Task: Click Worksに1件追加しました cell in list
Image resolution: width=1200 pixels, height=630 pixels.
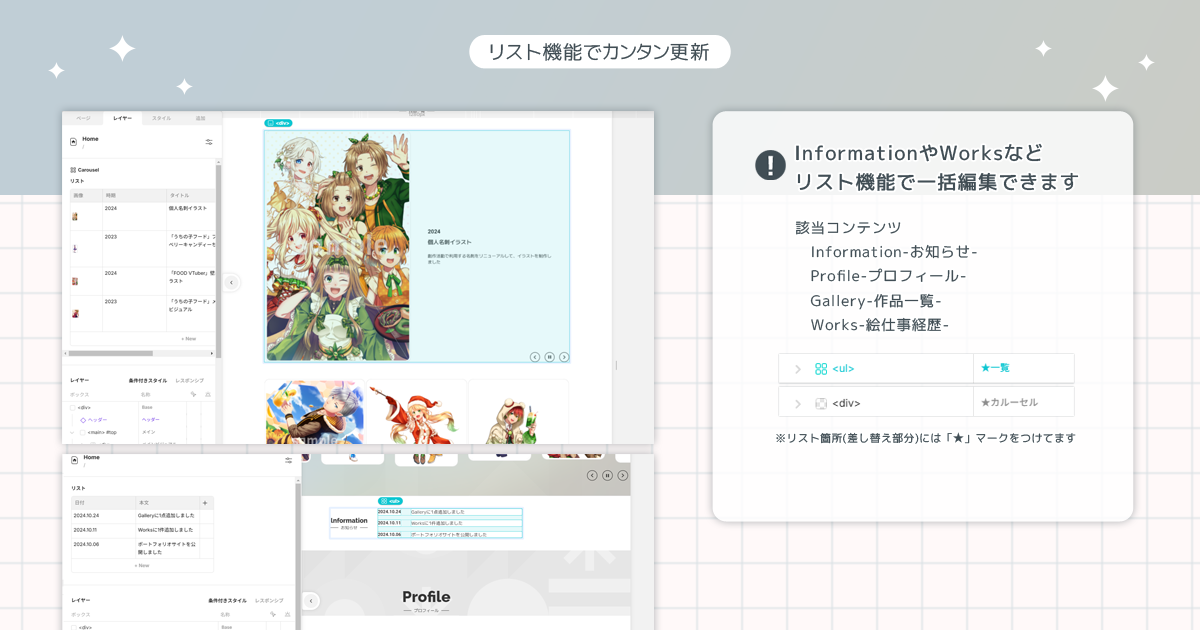Action: click(167, 530)
